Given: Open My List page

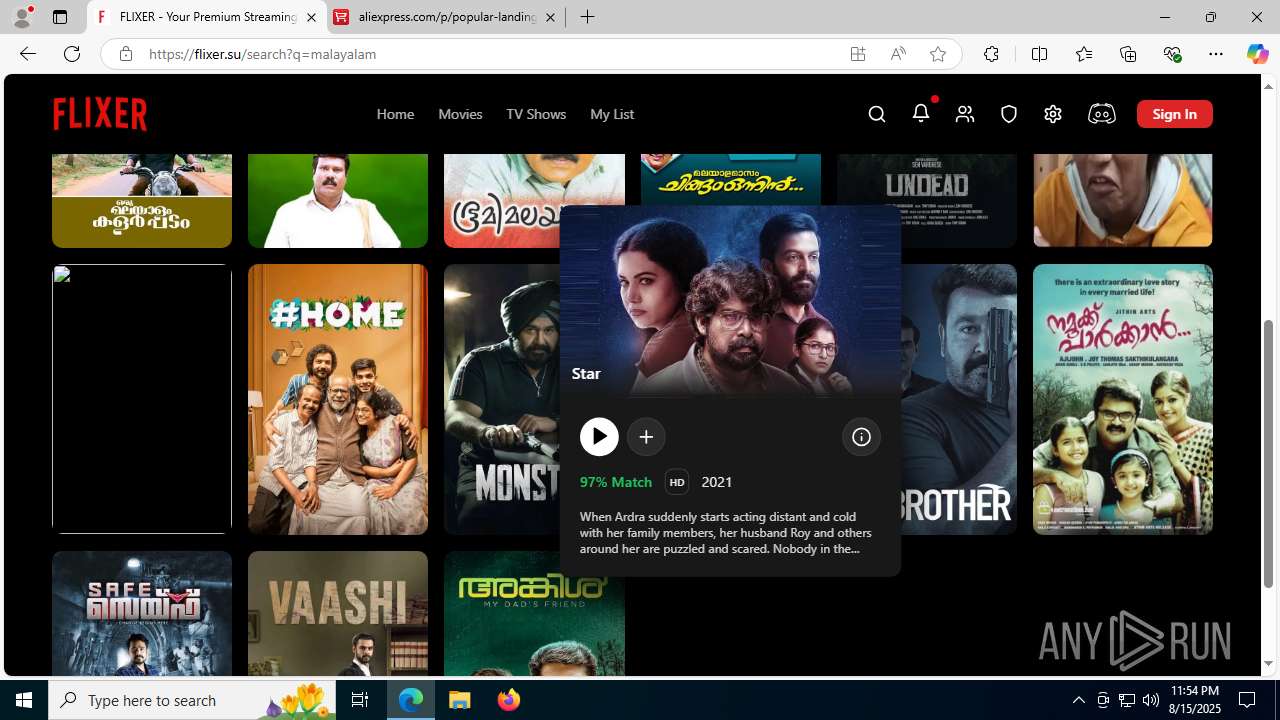Looking at the screenshot, I should 612,114.
